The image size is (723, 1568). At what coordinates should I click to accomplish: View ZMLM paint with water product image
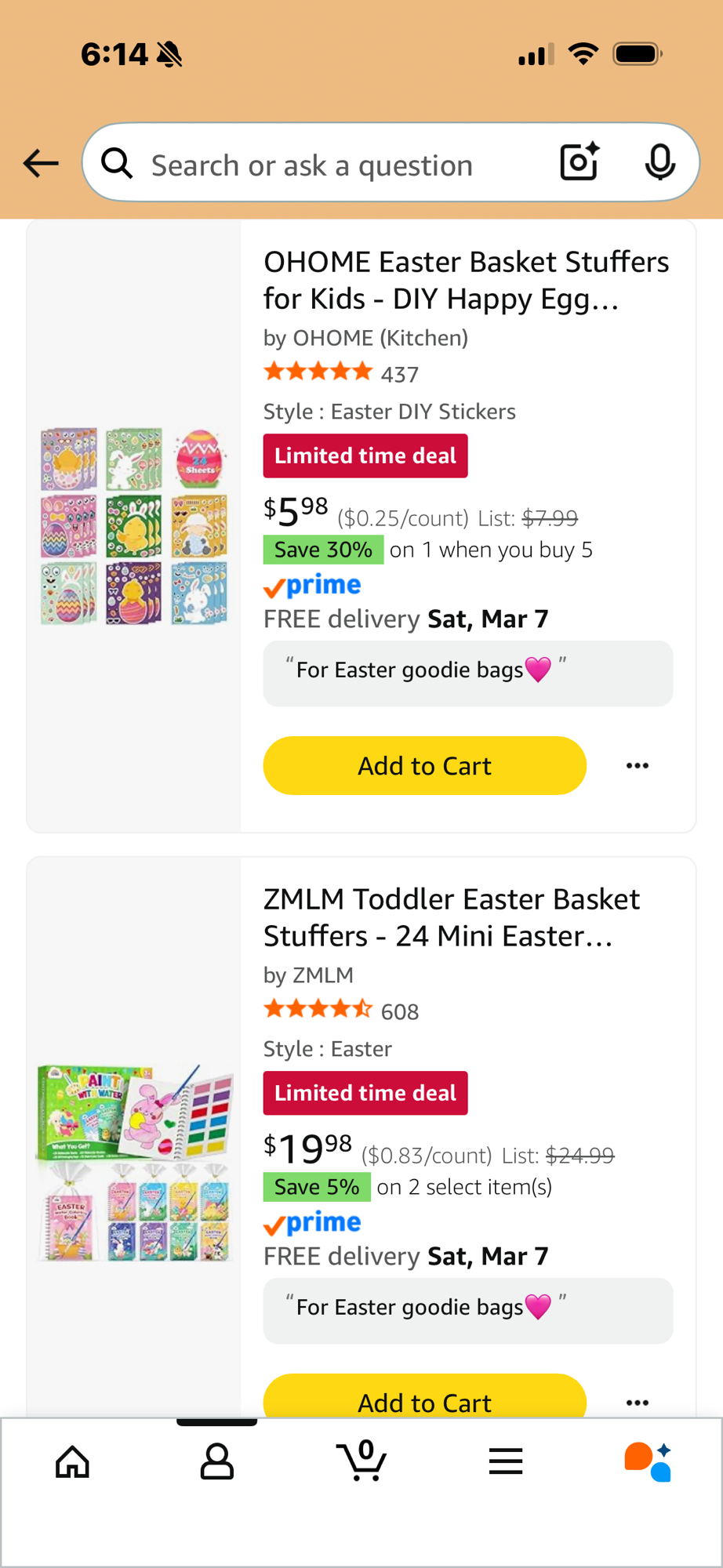[x=134, y=1163]
